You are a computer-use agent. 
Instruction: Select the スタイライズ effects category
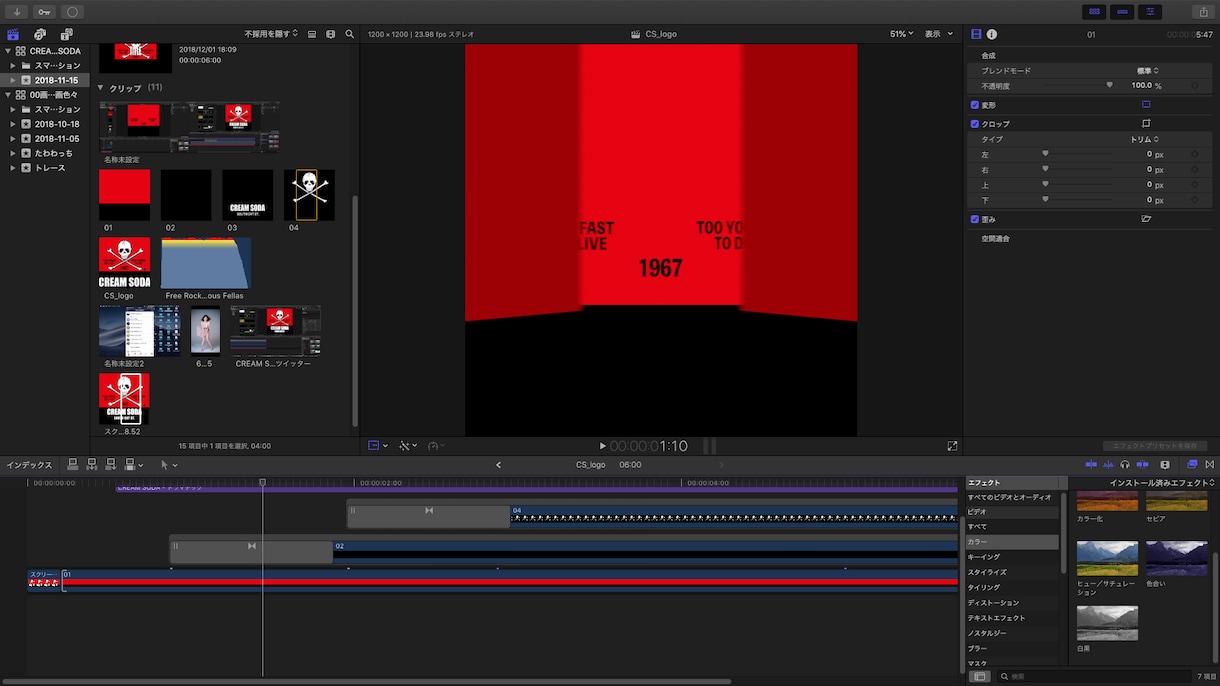pos(1012,572)
